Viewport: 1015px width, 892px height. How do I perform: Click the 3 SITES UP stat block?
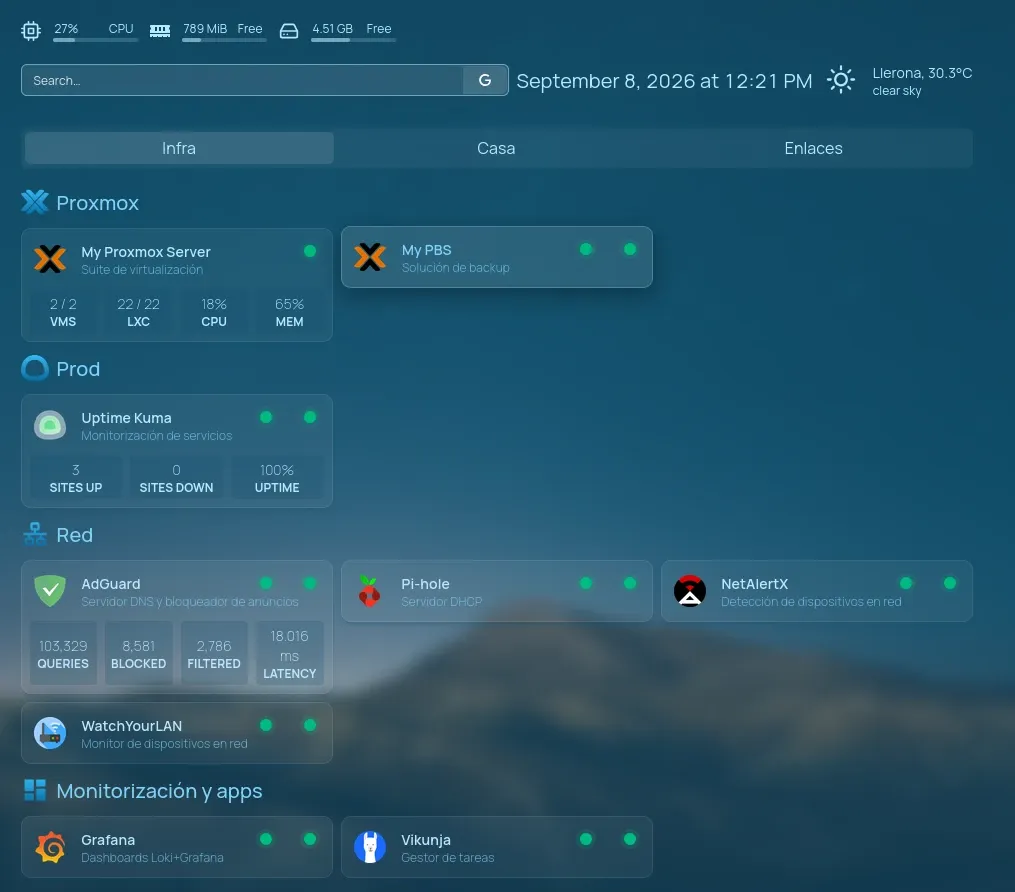pos(76,478)
